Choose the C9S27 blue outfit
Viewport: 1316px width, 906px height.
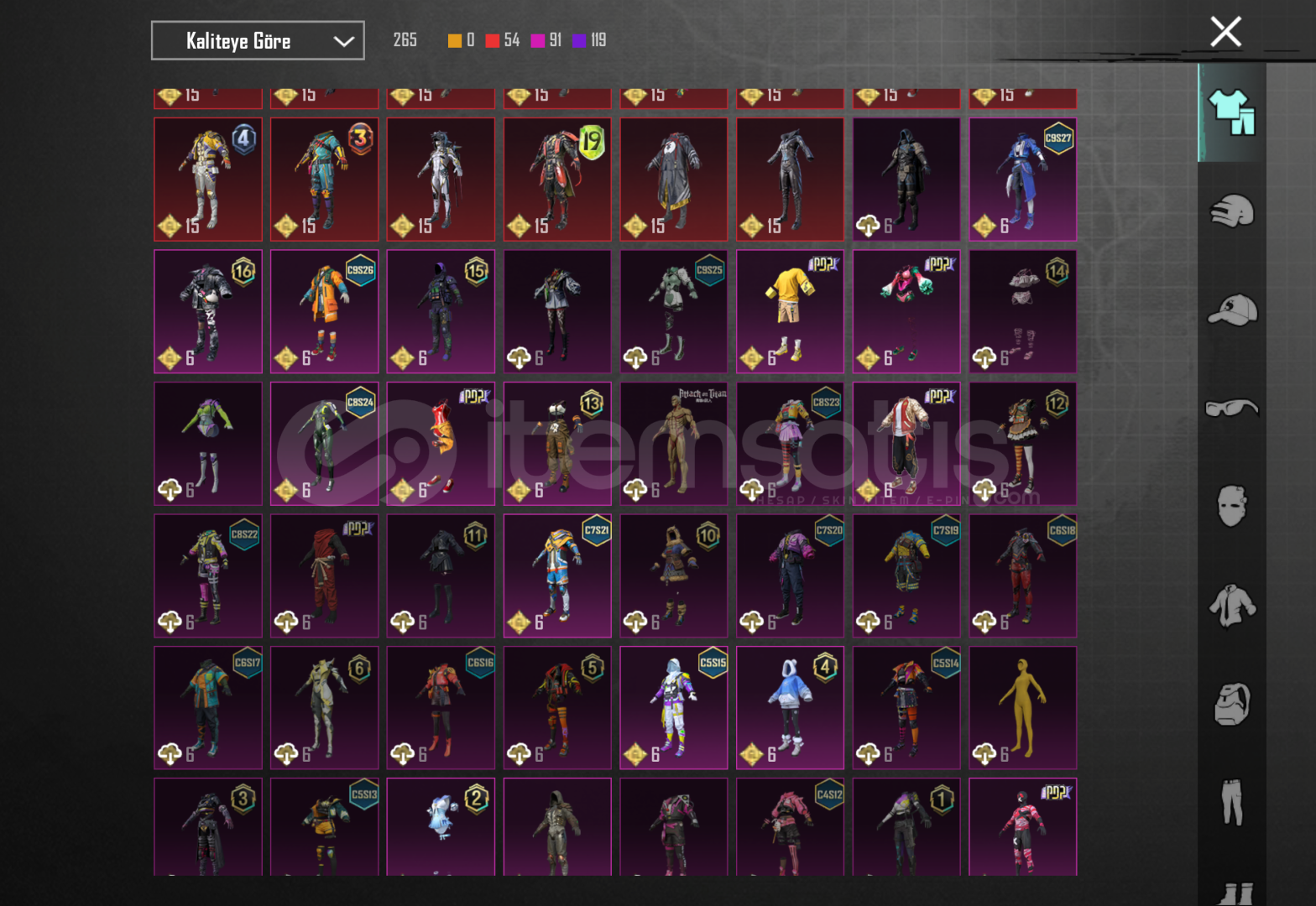point(1022,180)
